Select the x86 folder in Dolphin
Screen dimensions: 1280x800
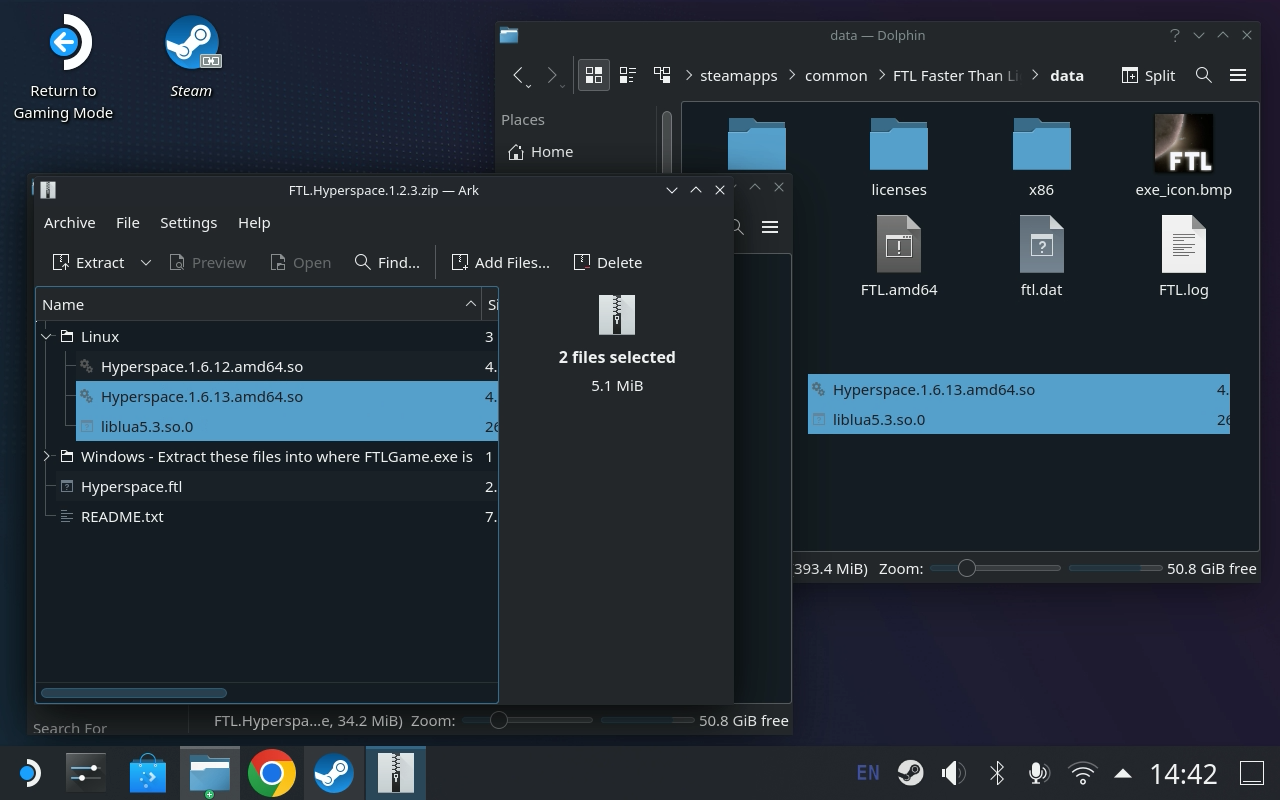coord(1041,157)
